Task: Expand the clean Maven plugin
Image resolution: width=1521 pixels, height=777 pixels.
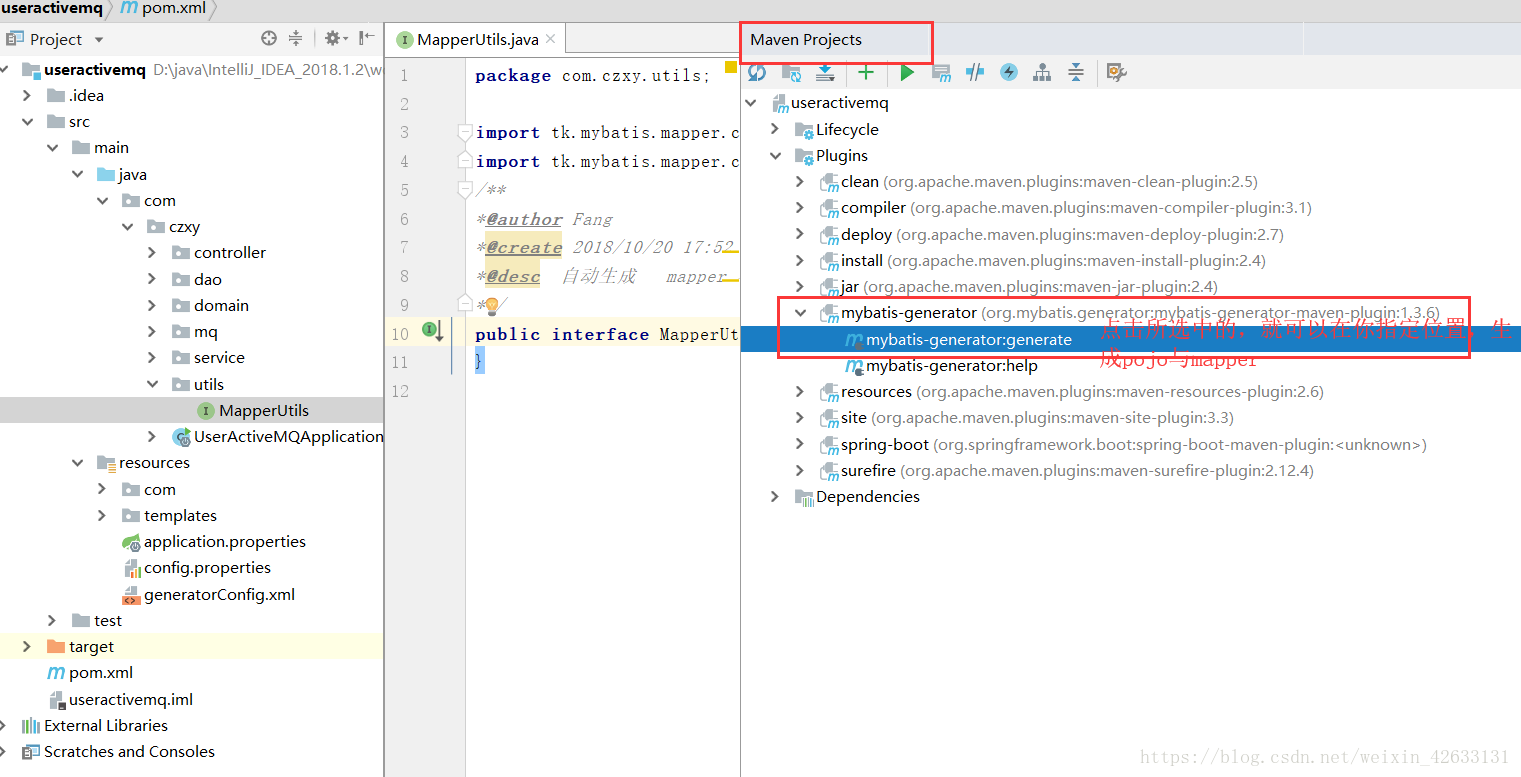Action: coord(800,181)
